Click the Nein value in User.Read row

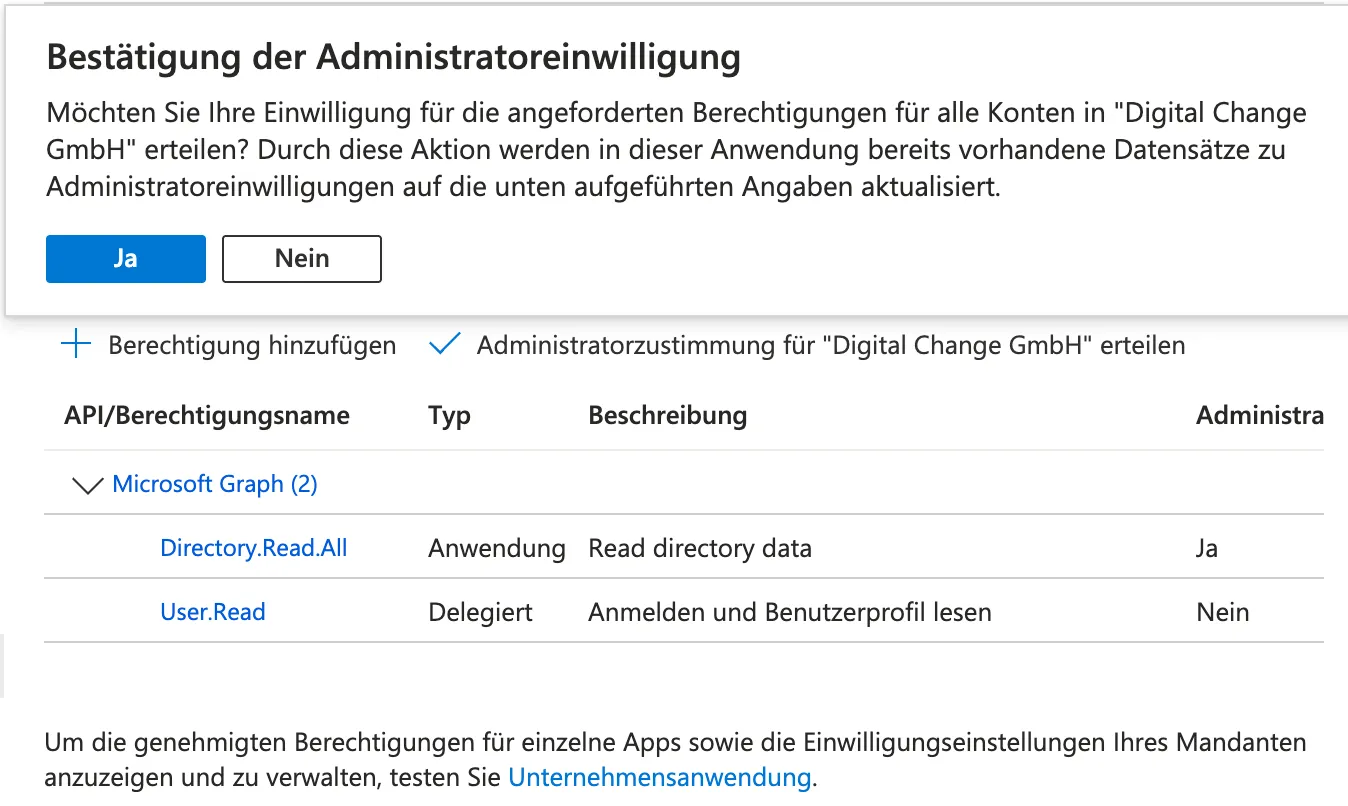point(1223,613)
